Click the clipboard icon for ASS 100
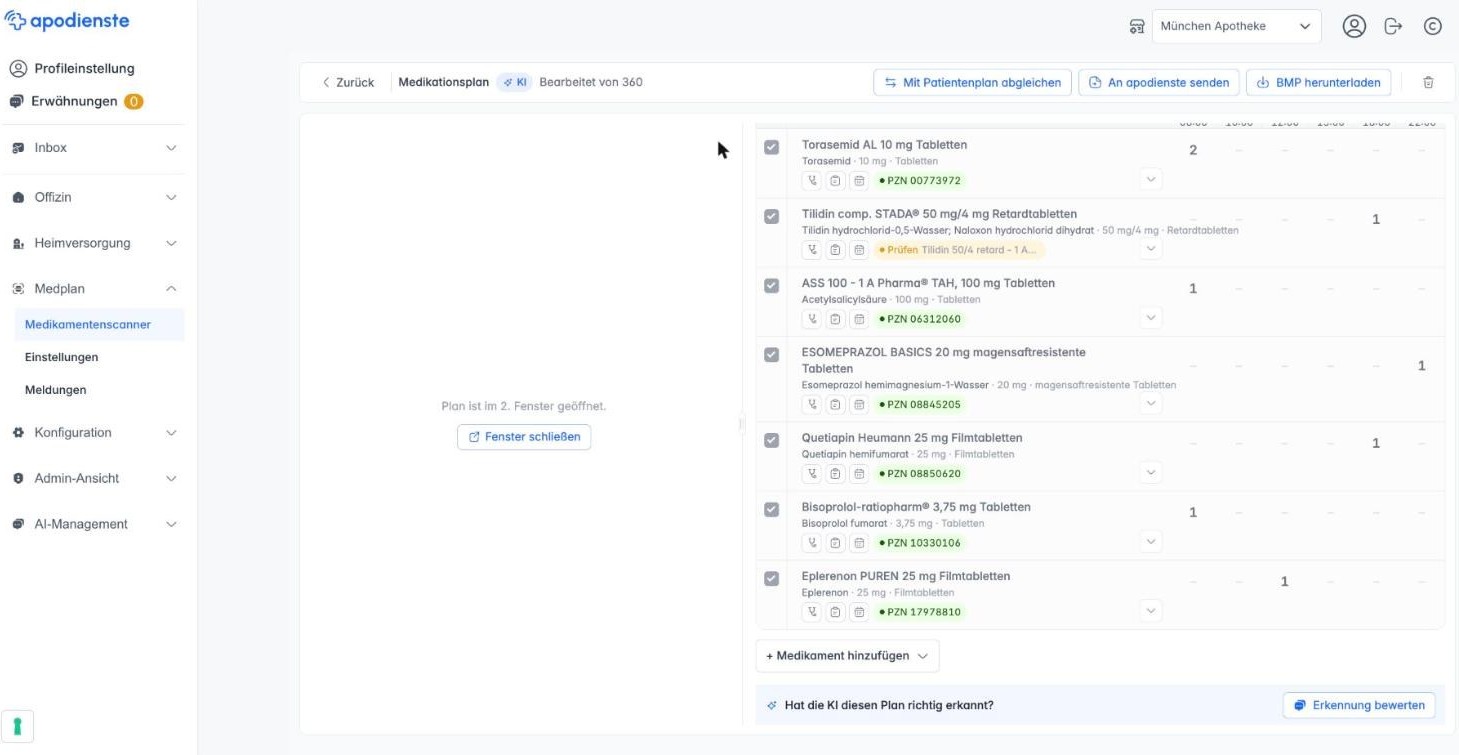Viewport: 1459px width, 755px height. (x=835, y=319)
